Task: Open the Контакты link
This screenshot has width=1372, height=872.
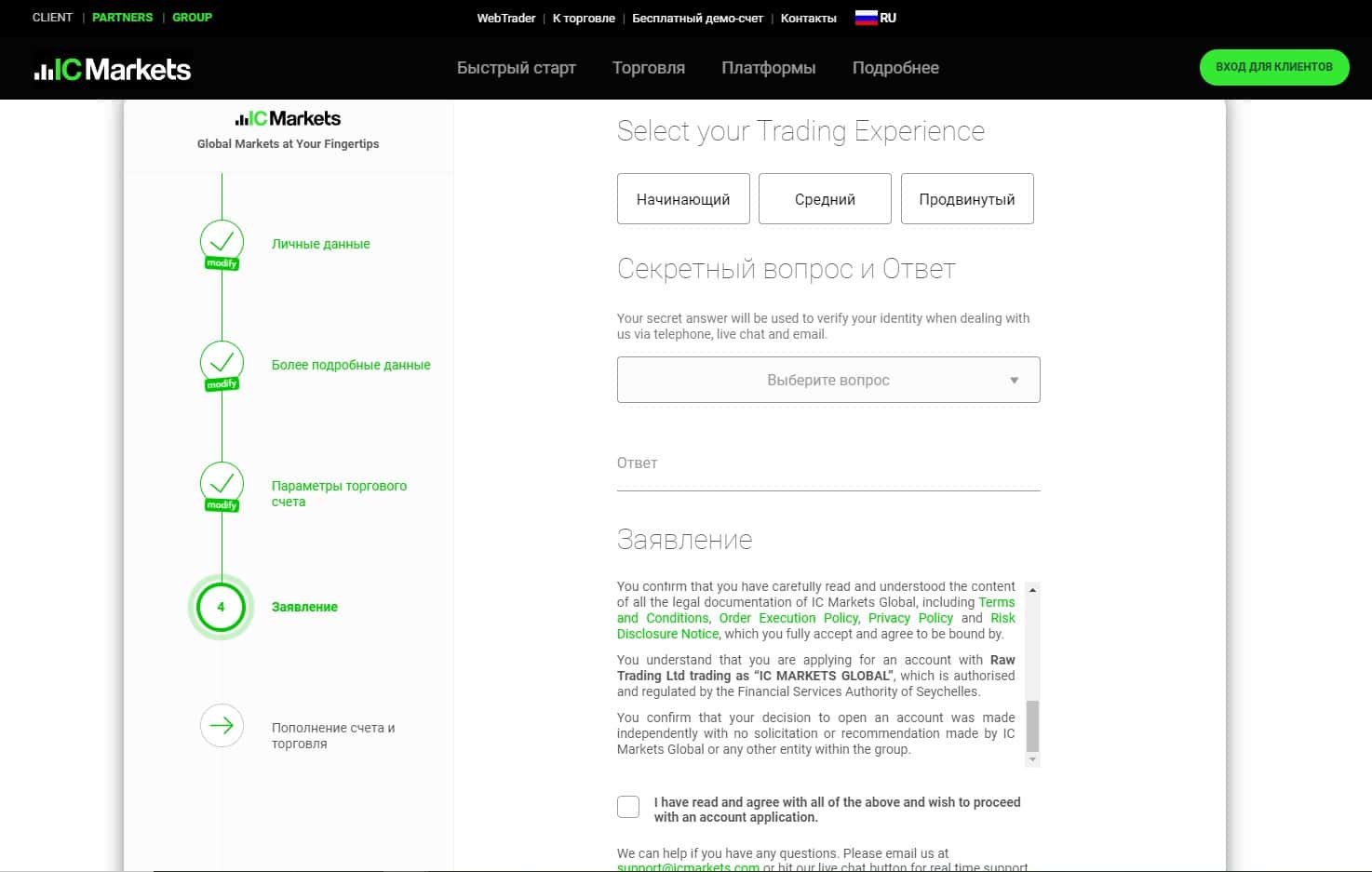Action: click(x=809, y=18)
